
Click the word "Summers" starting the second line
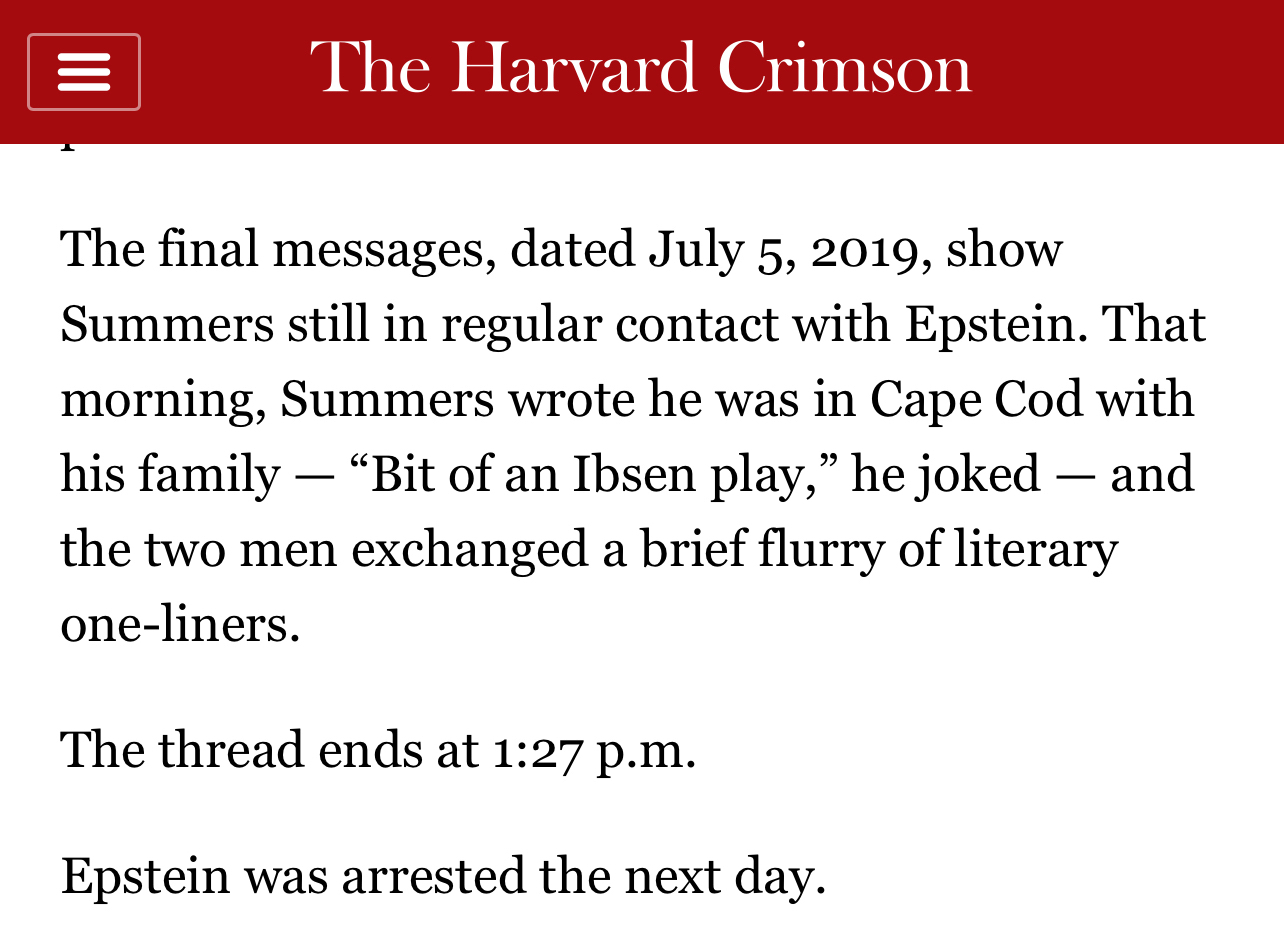click(166, 324)
